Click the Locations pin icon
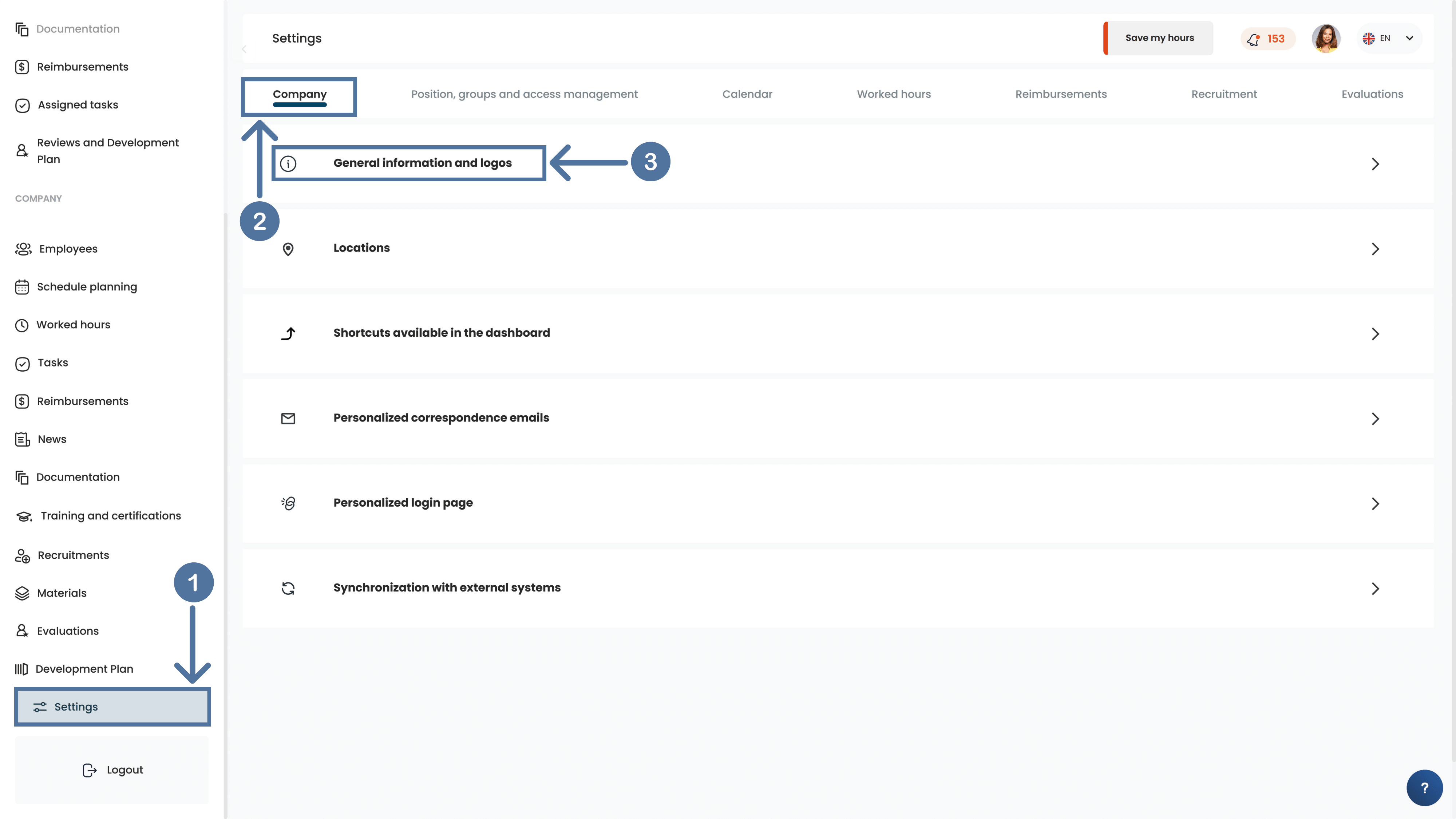The image size is (1456, 819). (288, 249)
